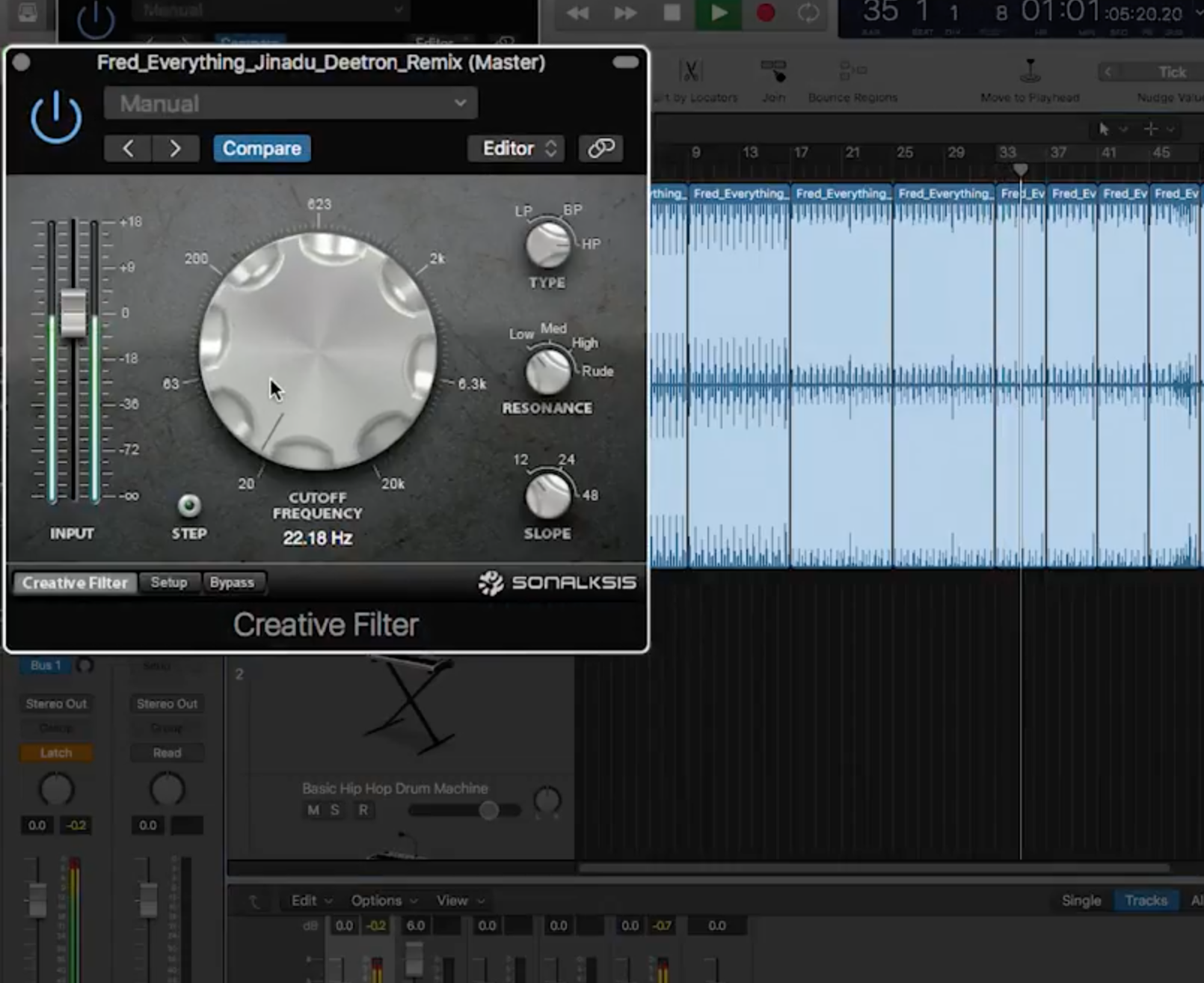Toggle the Creative Filter plugin power button
The height and width of the screenshot is (983, 1204).
[x=56, y=117]
